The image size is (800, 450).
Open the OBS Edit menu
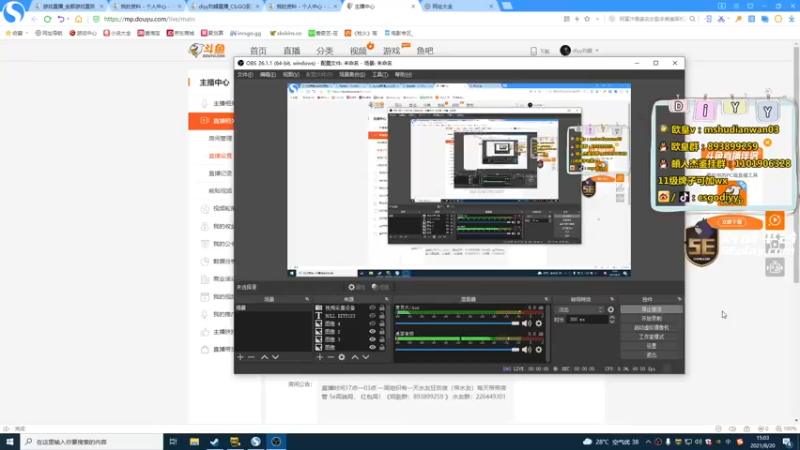[x=268, y=74]
